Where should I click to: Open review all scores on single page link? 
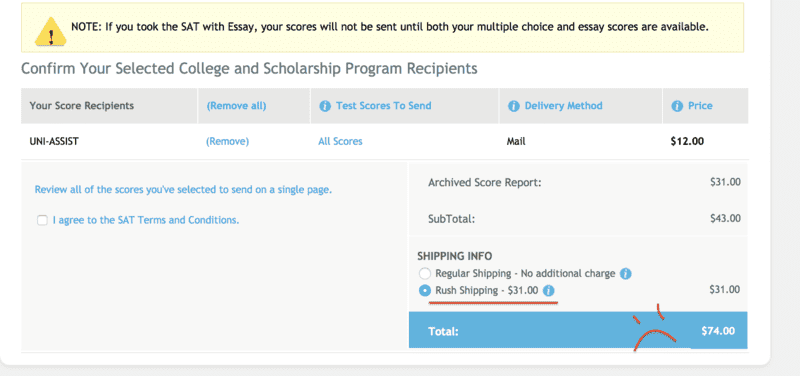(x=183, y=190)
